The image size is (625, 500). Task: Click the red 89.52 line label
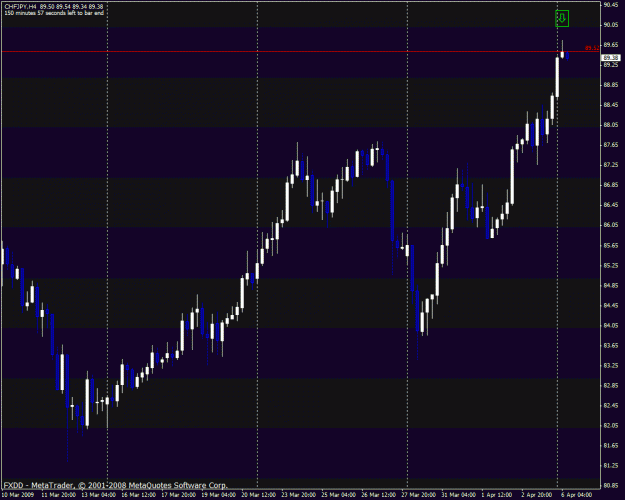coord(592,48)
